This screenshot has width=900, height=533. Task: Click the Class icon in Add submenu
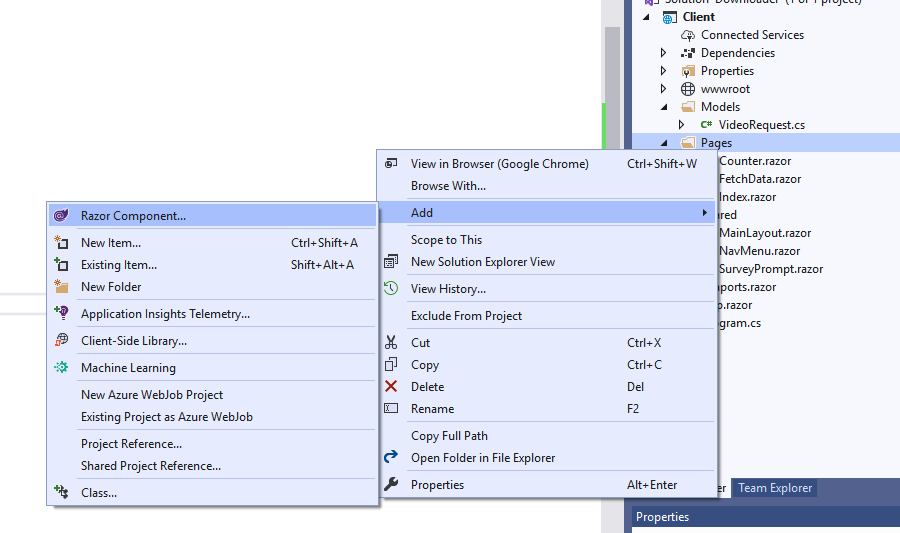point(61,492)
